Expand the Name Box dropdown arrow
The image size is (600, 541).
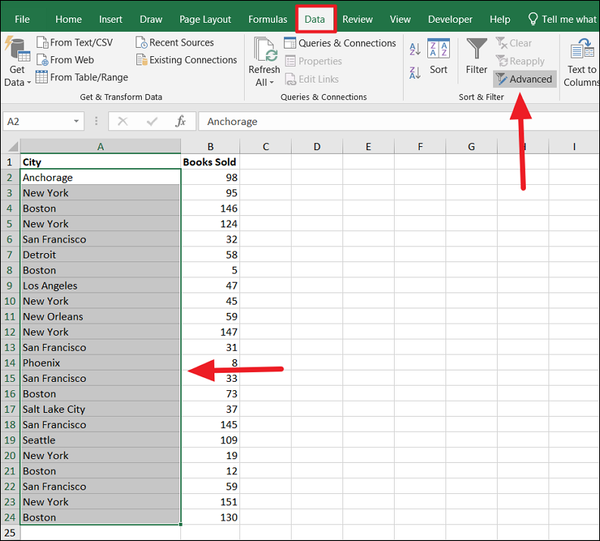76,121
